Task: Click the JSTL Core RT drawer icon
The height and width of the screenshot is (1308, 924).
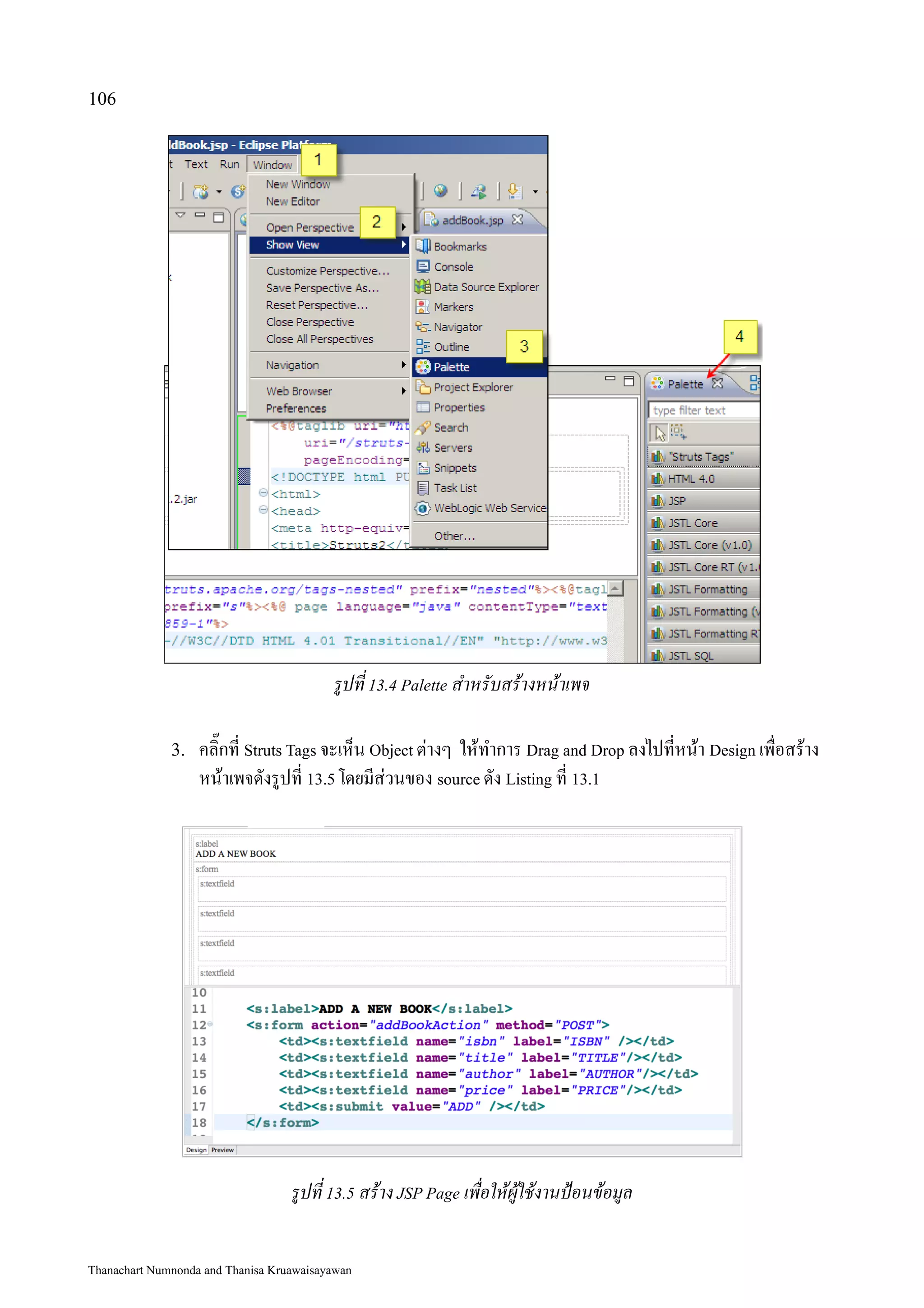Action: point(657,567)
